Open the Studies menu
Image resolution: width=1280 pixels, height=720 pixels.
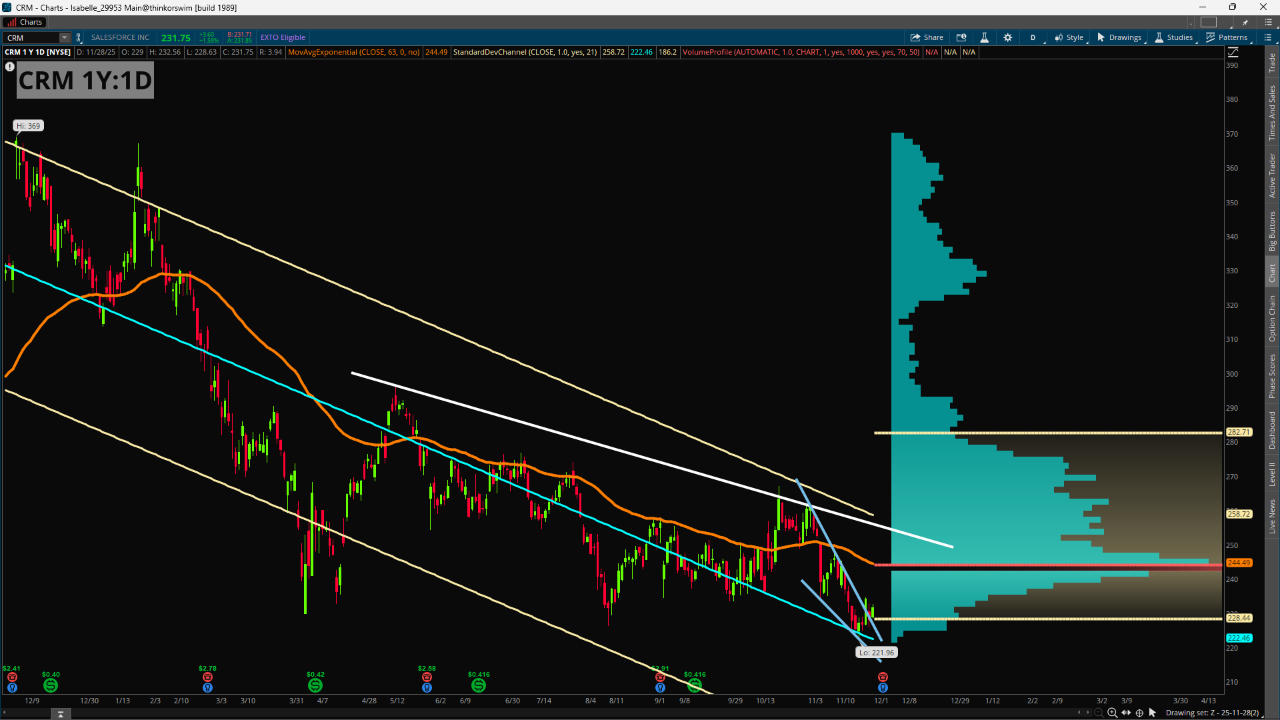[1174, 37]
